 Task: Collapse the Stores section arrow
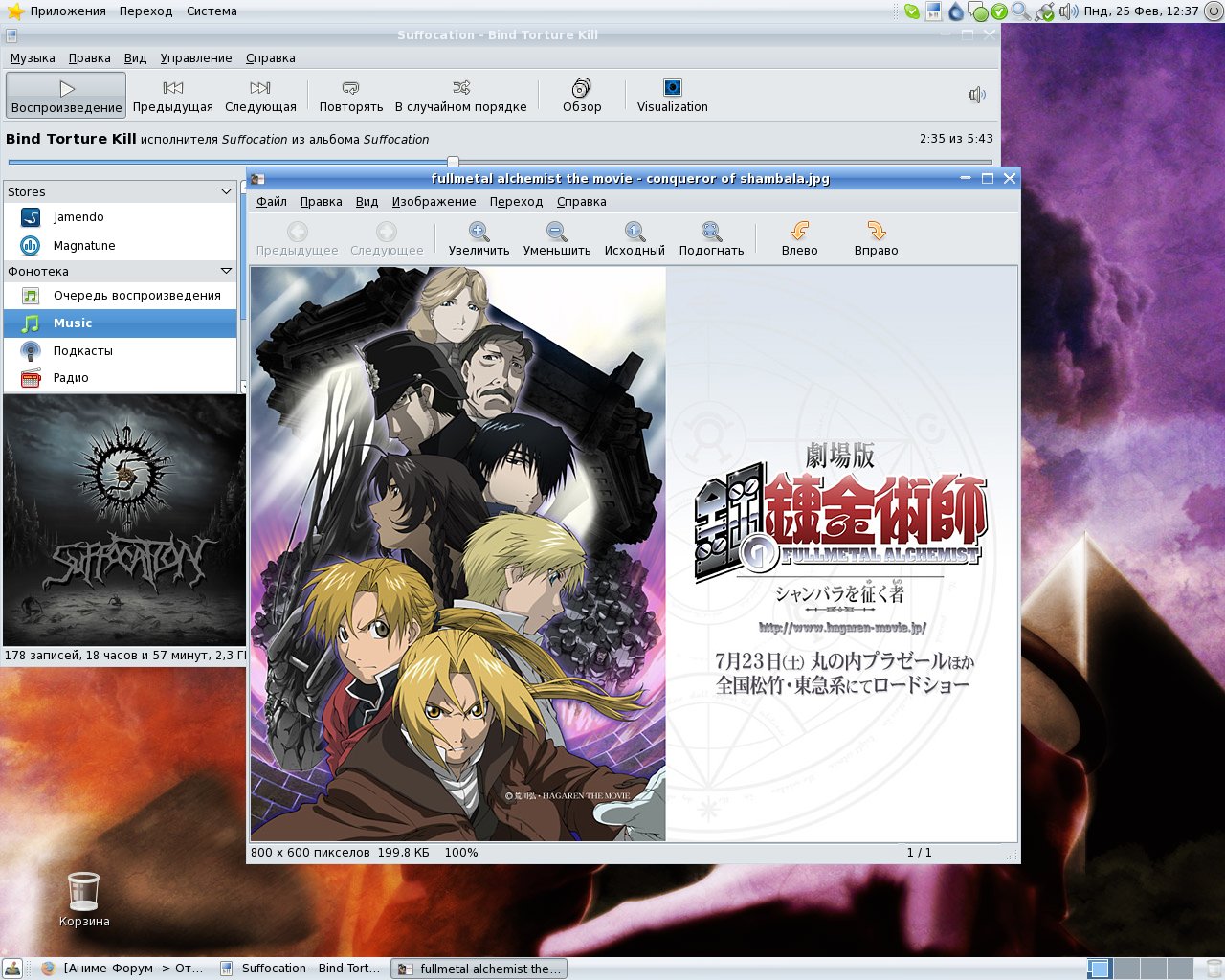click(x=226, y=191)
